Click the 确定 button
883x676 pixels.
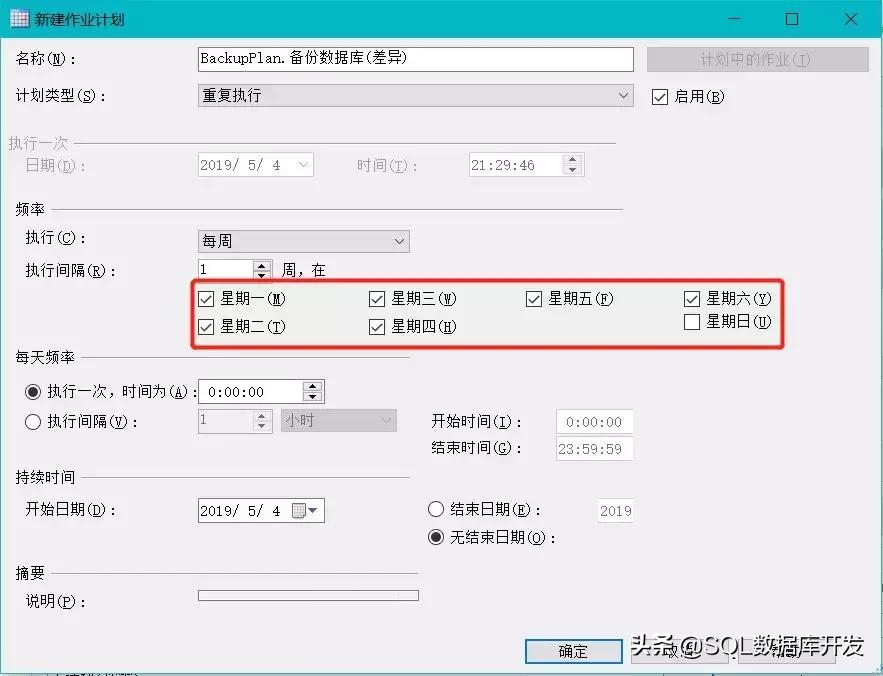[x=573, y=650]
